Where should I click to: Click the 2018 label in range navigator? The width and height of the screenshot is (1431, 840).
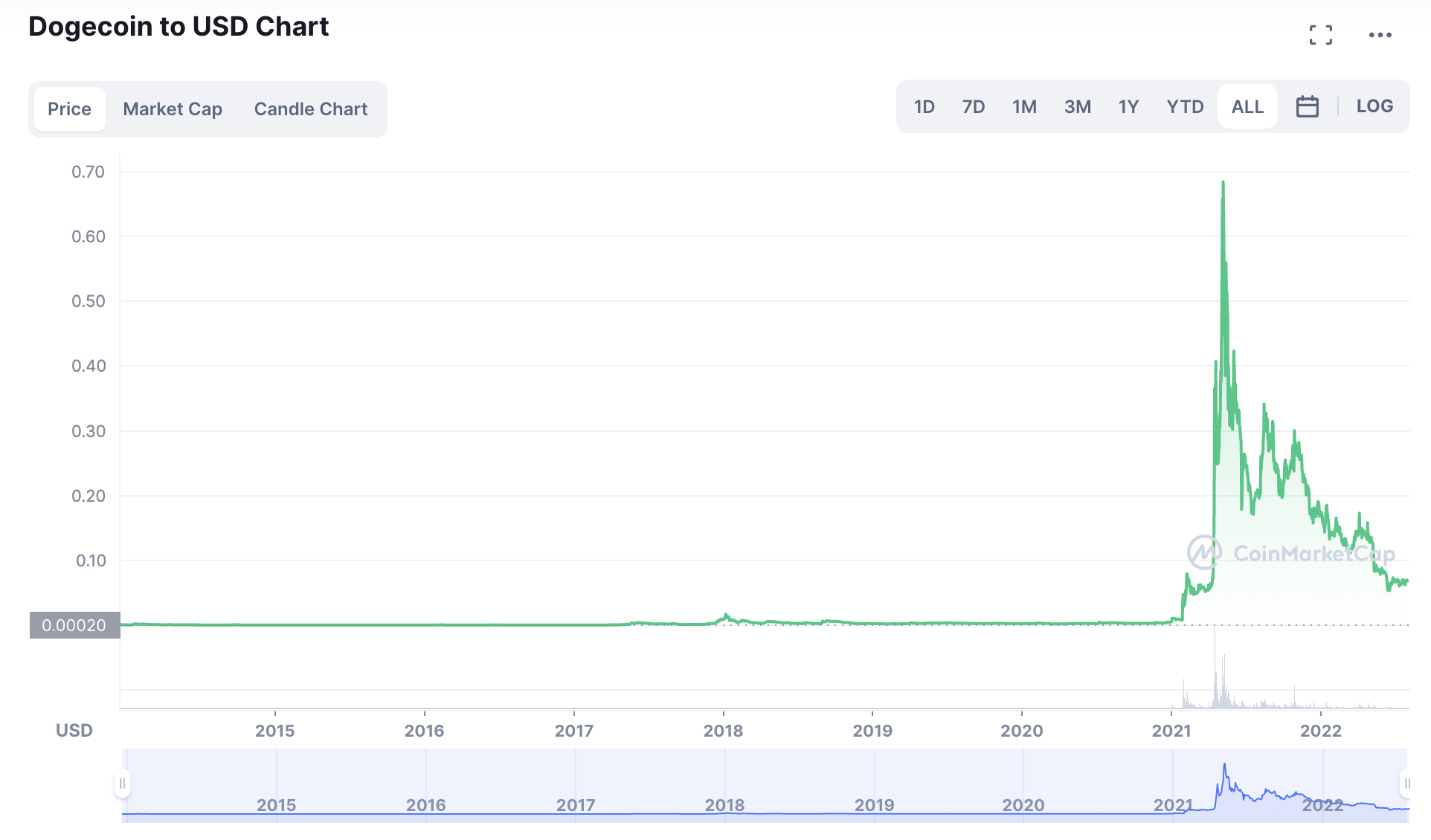click(x=724, y=805)
